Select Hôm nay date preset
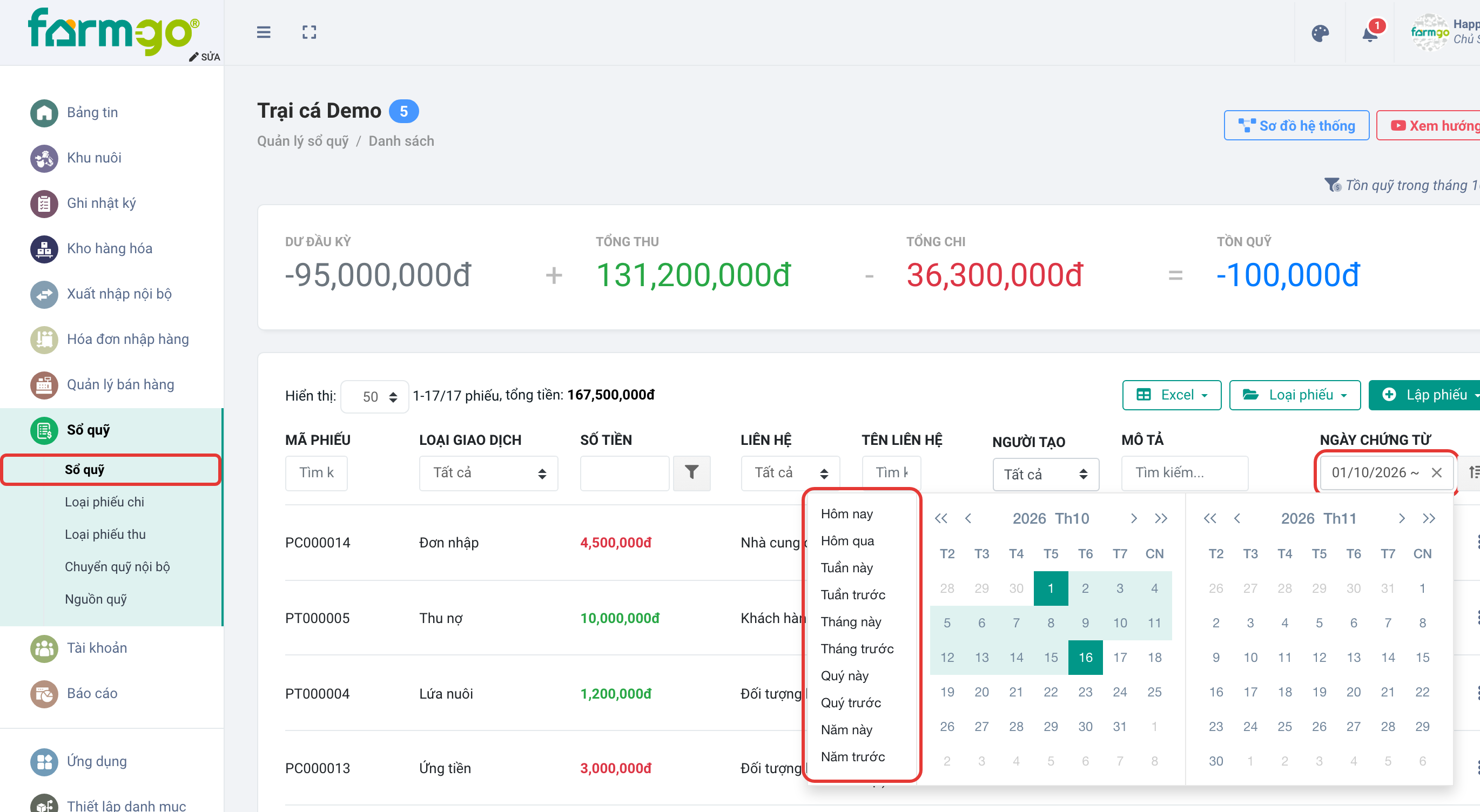Image resolution: width=1480 pixels, height=812 pixels. coord(847,514)
